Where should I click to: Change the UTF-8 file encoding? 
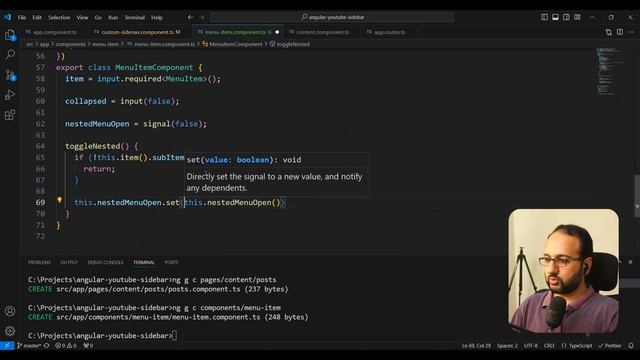(531, 346)
